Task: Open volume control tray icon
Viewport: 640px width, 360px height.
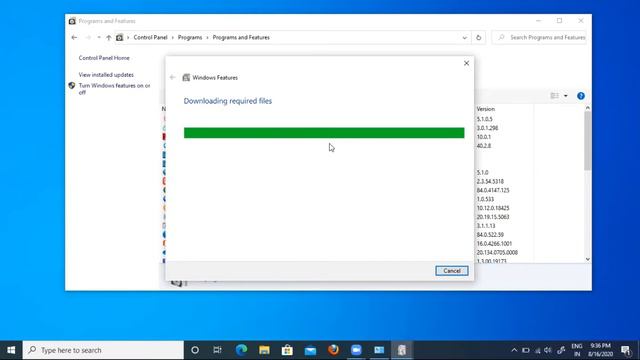Action: tap(548, 350)
